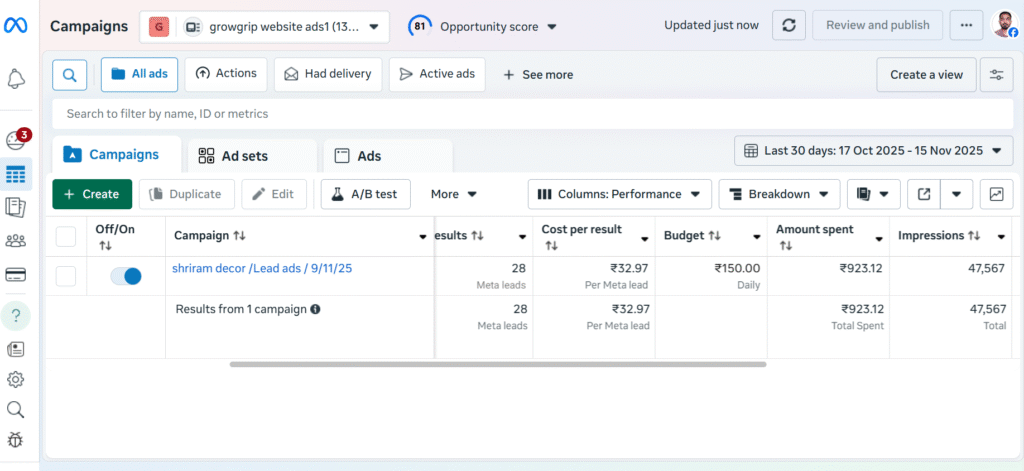The width and height of the screenshot is (1024, 471).
Task: Turn off the shriram decor campaign toggle
Action: coord(126,276)
